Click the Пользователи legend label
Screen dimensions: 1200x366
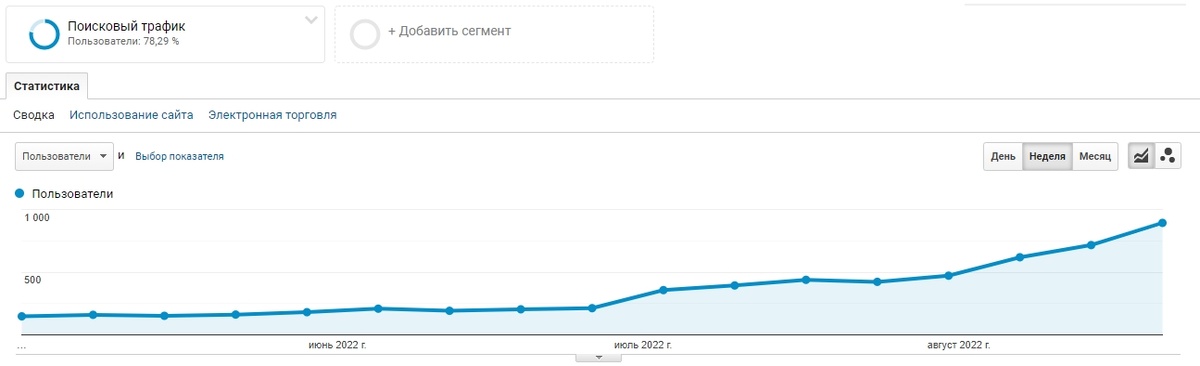[x=72, y=194]
